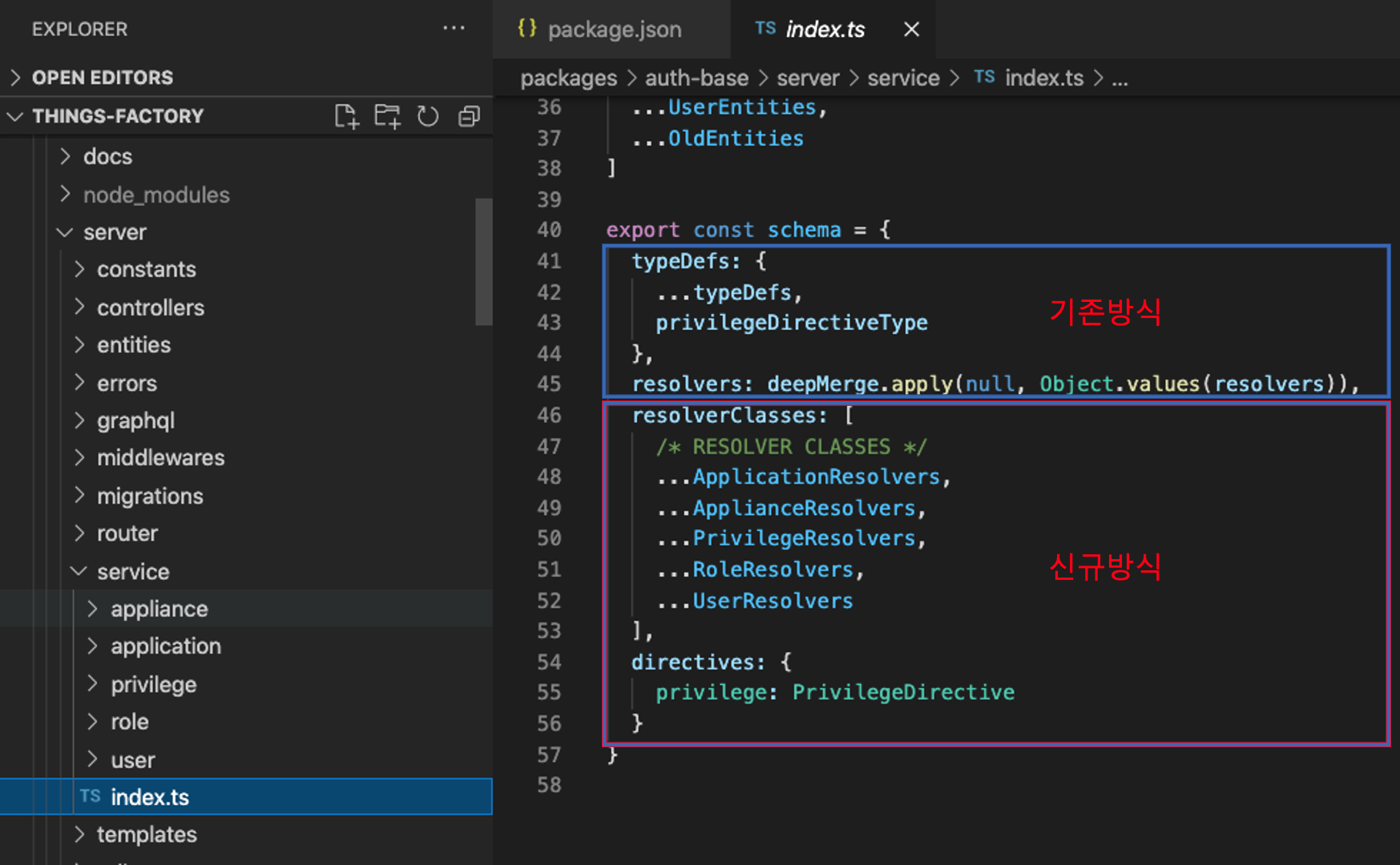Open the role folder
The height and width of the screenshot is (865, 1400).
[x=246, y=722]
